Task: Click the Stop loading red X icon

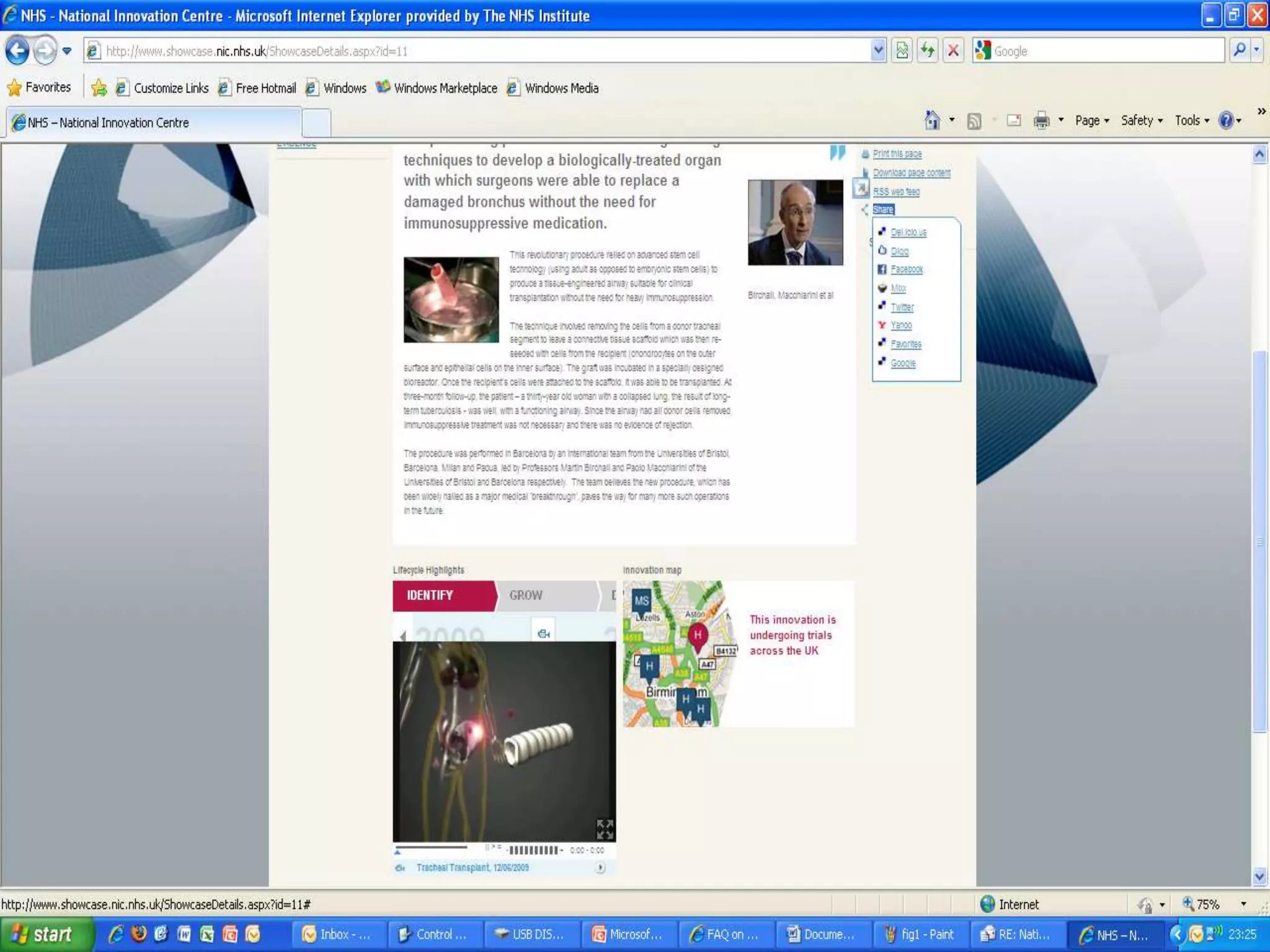Action: pos(954,50)
